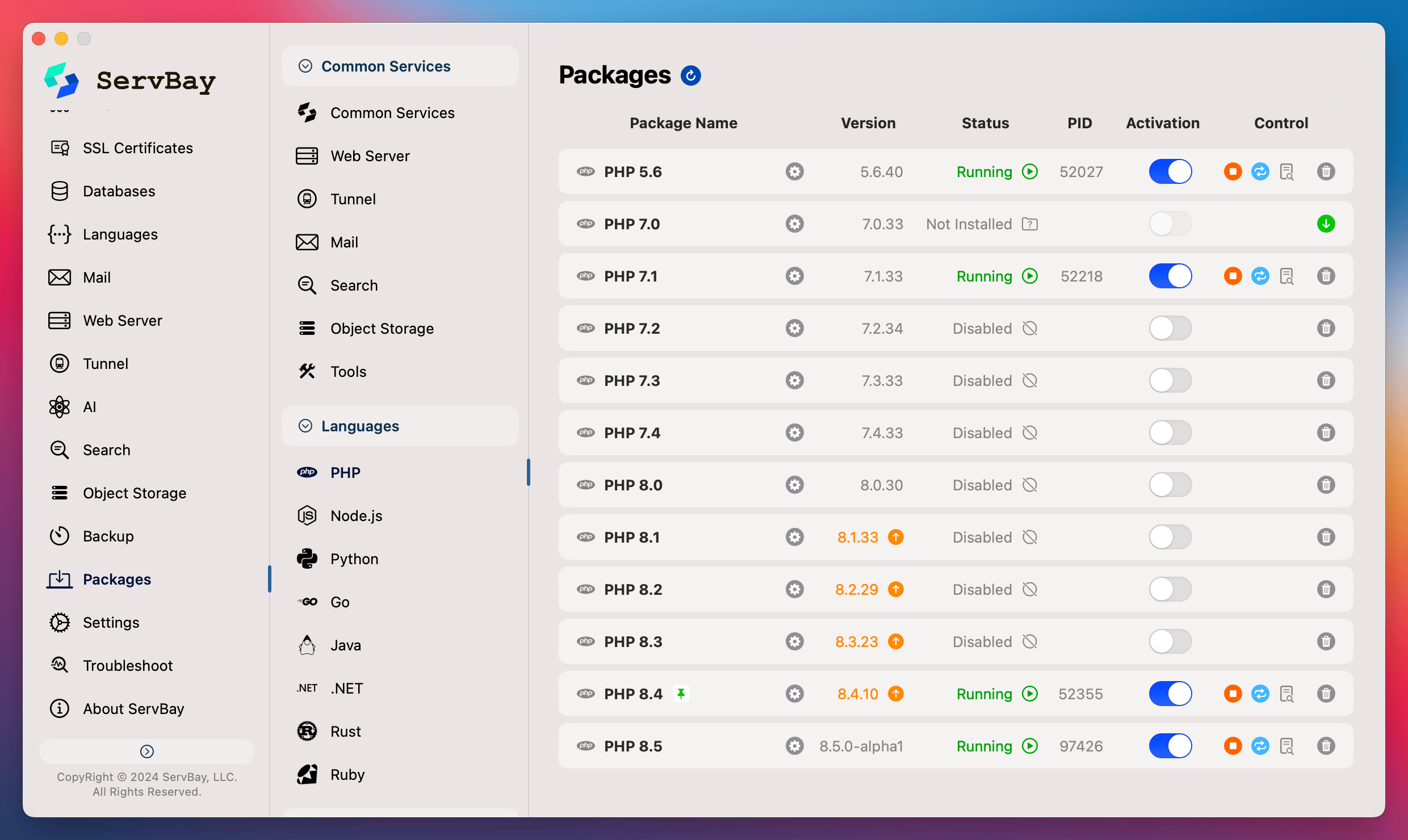The width and height of the screenshot is (1408, 840).
Task: Restart the PHP 7.1 service
Action: 1260,276
